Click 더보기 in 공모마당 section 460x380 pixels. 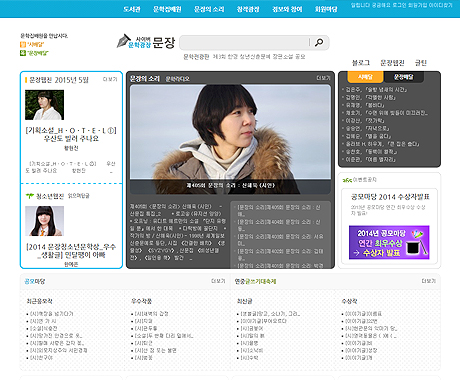click(x=218, y=281)
